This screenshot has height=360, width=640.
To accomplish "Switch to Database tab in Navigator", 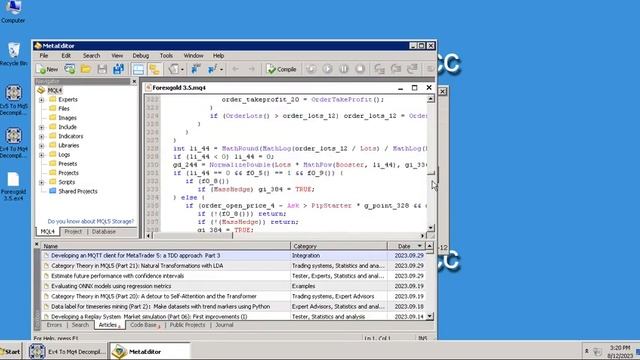I will [104, 231].
